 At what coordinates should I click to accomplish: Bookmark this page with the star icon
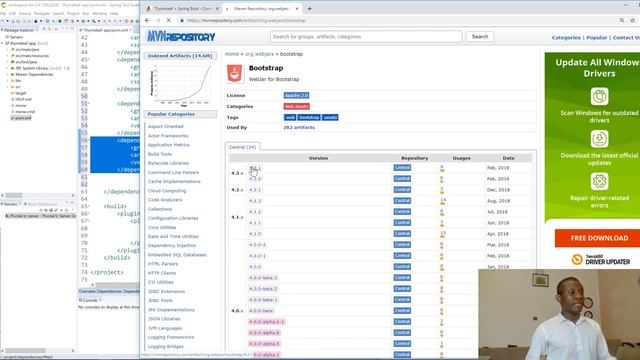click(633, 20)
